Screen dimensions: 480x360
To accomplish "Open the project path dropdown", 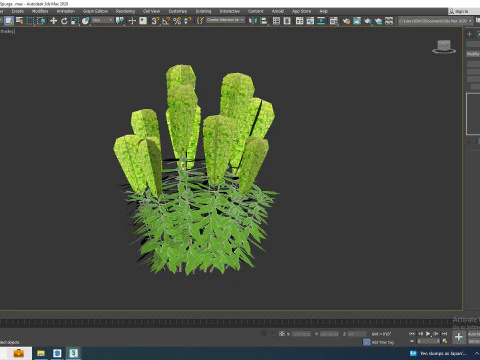I will pyautogui.click(x=435, y=21).
